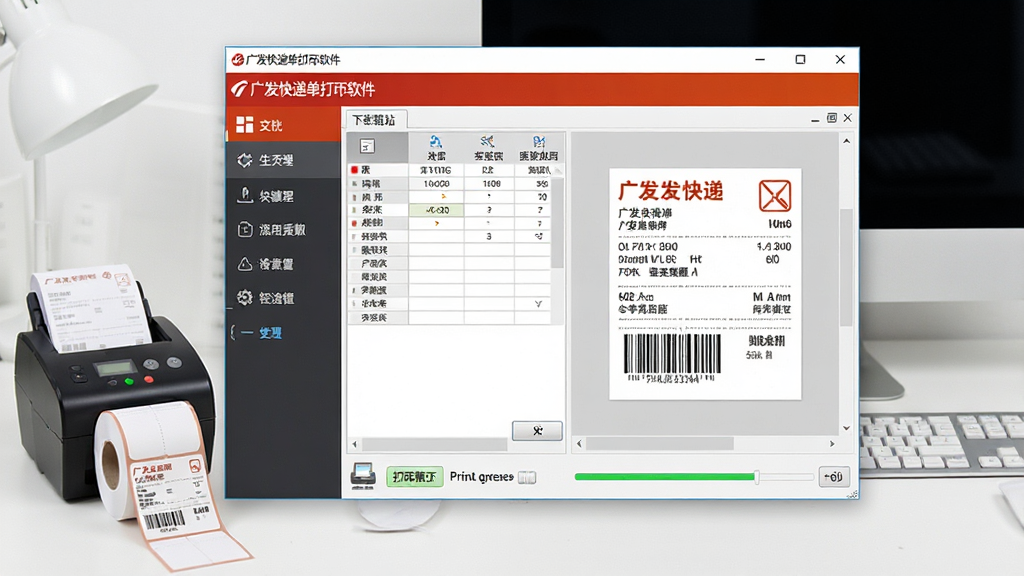
Task: Click the +60 button right of the slider
Action: tap(834, 477)
